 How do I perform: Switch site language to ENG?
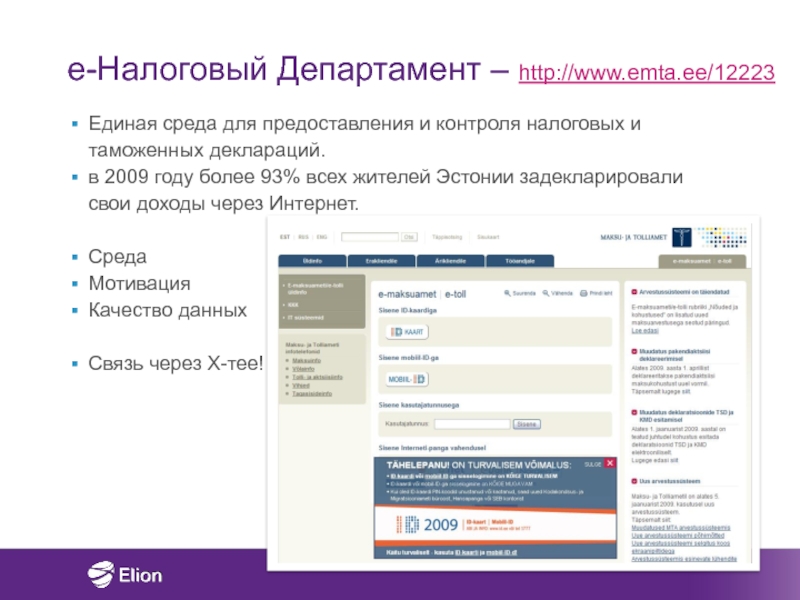pos(321,237)
